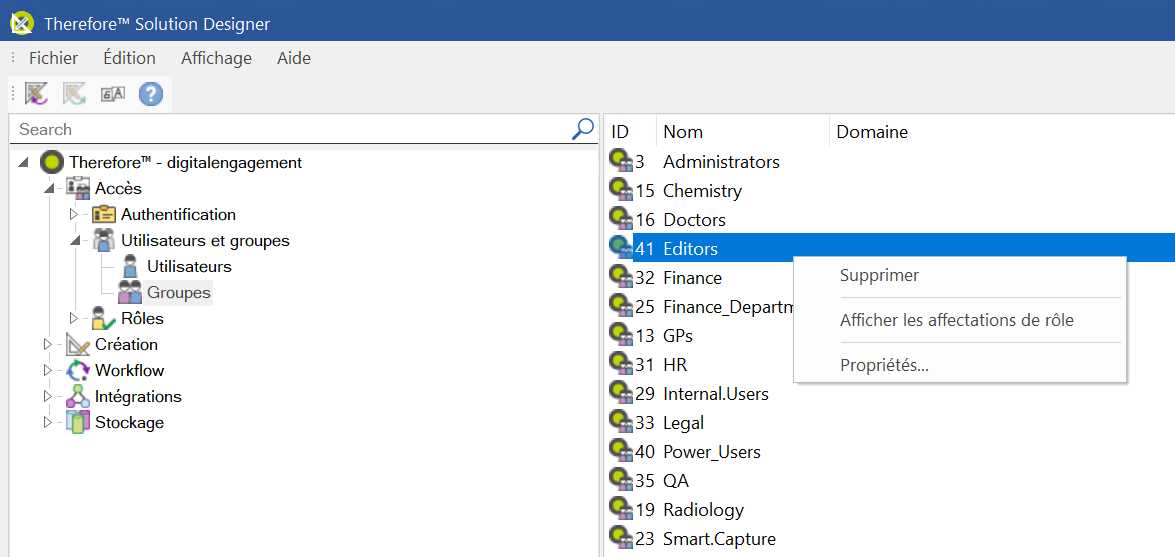
Task: Select the Utilisateurs tree item
Action: click(190, 266)
